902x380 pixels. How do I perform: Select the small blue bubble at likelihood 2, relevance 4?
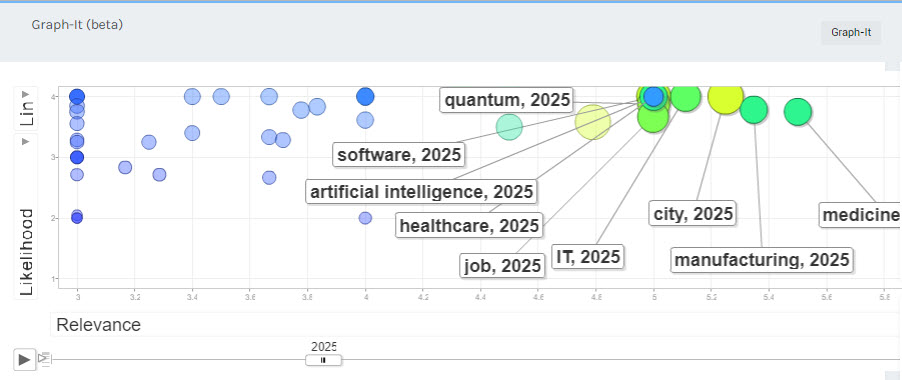tap(365, 218)
